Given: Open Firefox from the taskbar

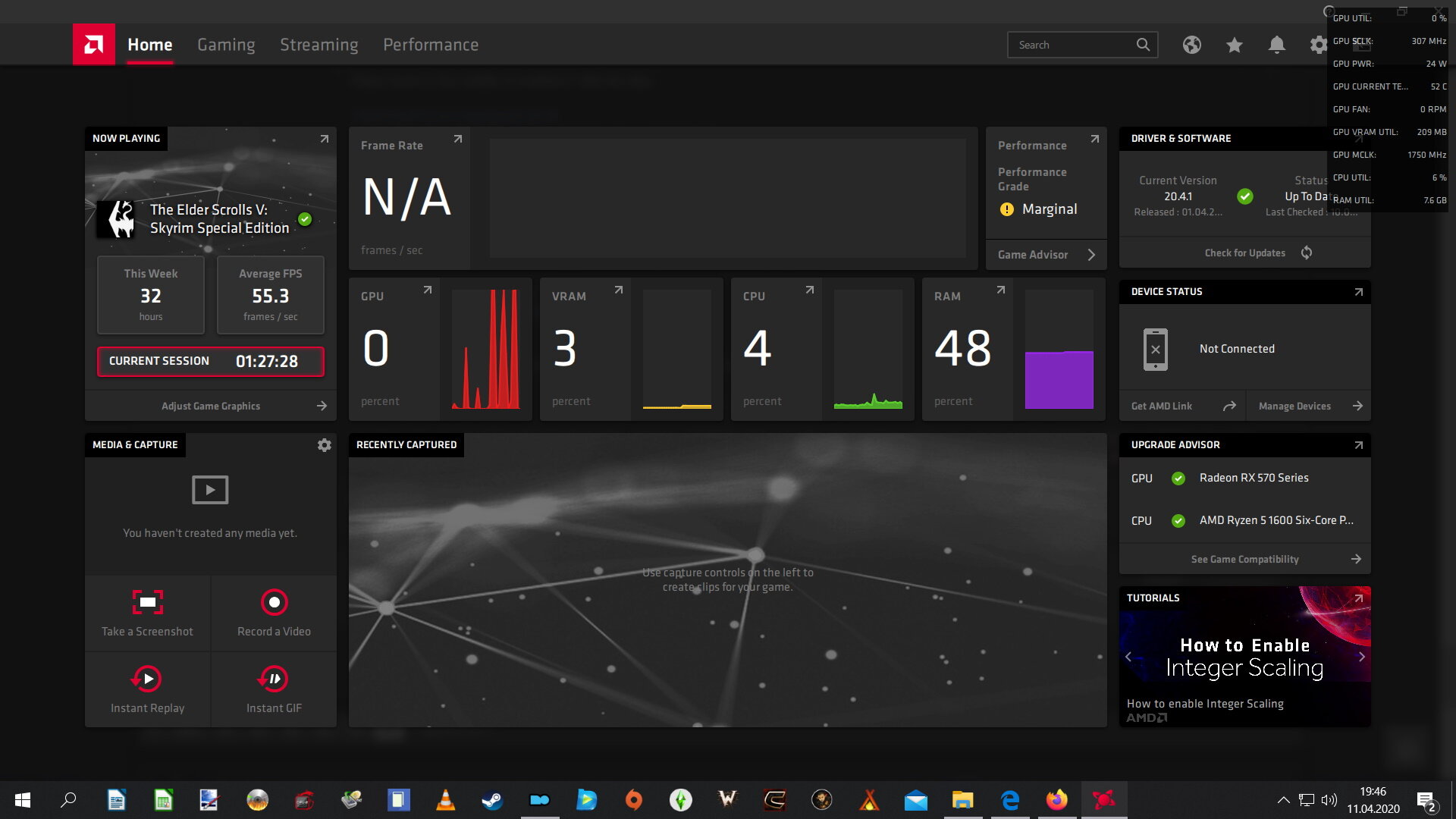Looking at the screenshot, I should (1056, 800).
